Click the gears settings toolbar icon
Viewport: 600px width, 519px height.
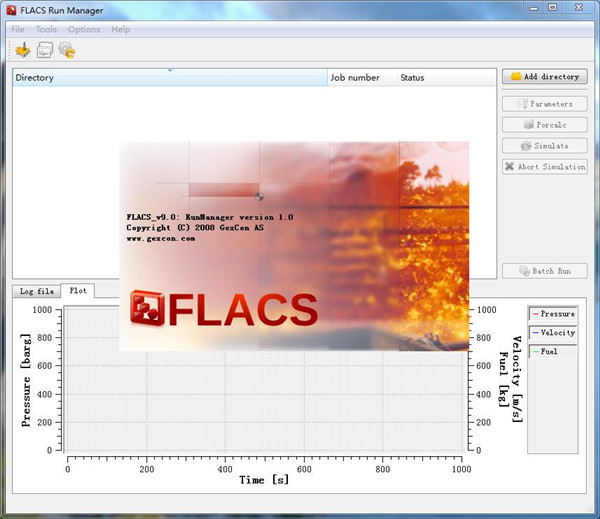click(x=67, y=50)
